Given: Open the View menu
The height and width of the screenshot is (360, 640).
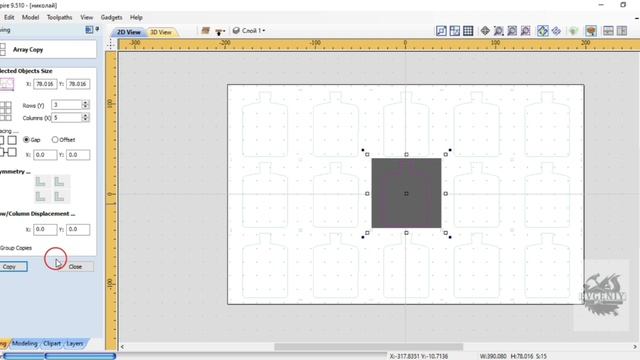Looking at the screenshot, I should click(x=87, y=17).
